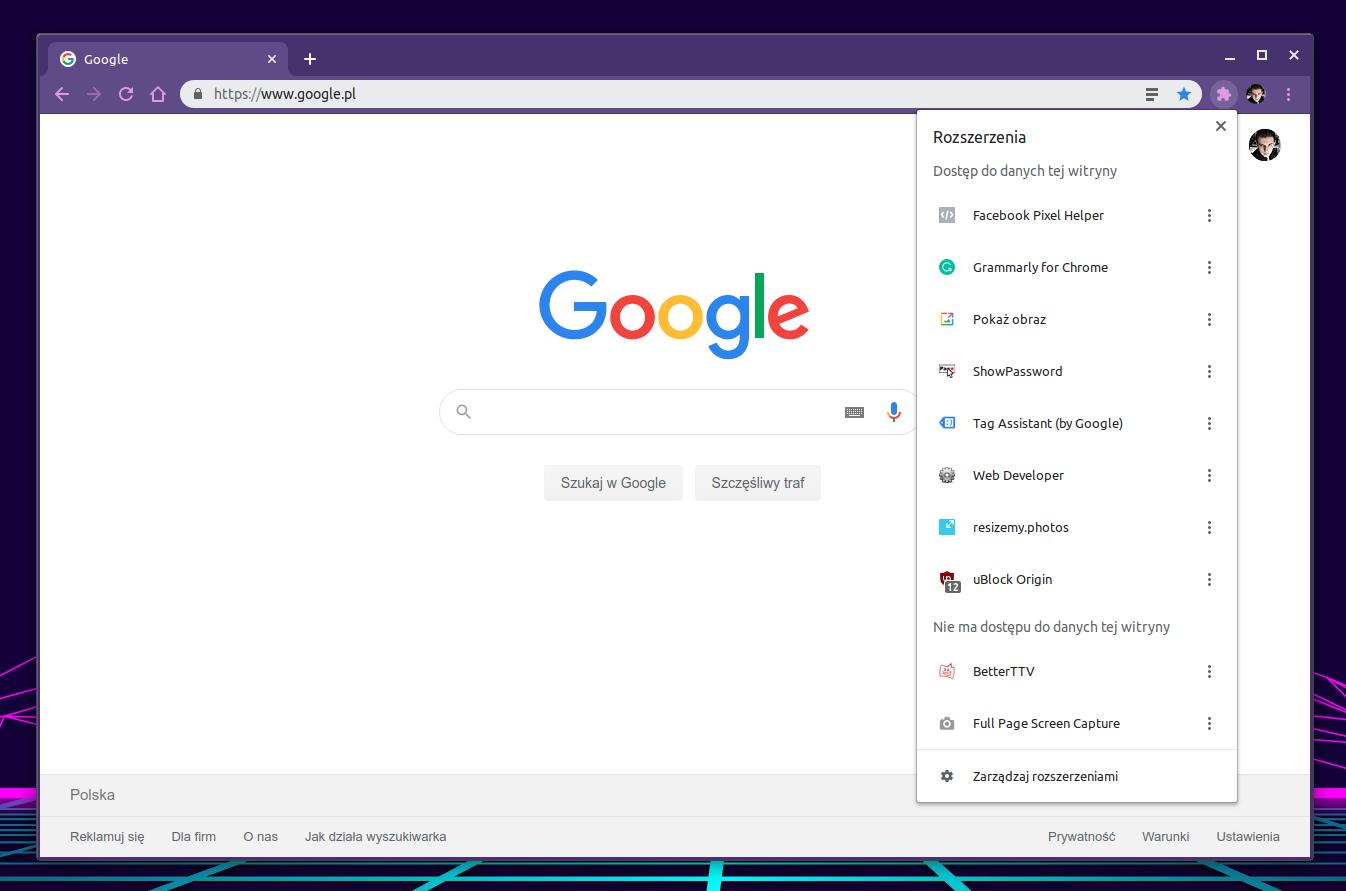Open the Chrome three-dot main menu
Screen dimensions: 1346x891
pyautogui.click(x=1288, y=94)
